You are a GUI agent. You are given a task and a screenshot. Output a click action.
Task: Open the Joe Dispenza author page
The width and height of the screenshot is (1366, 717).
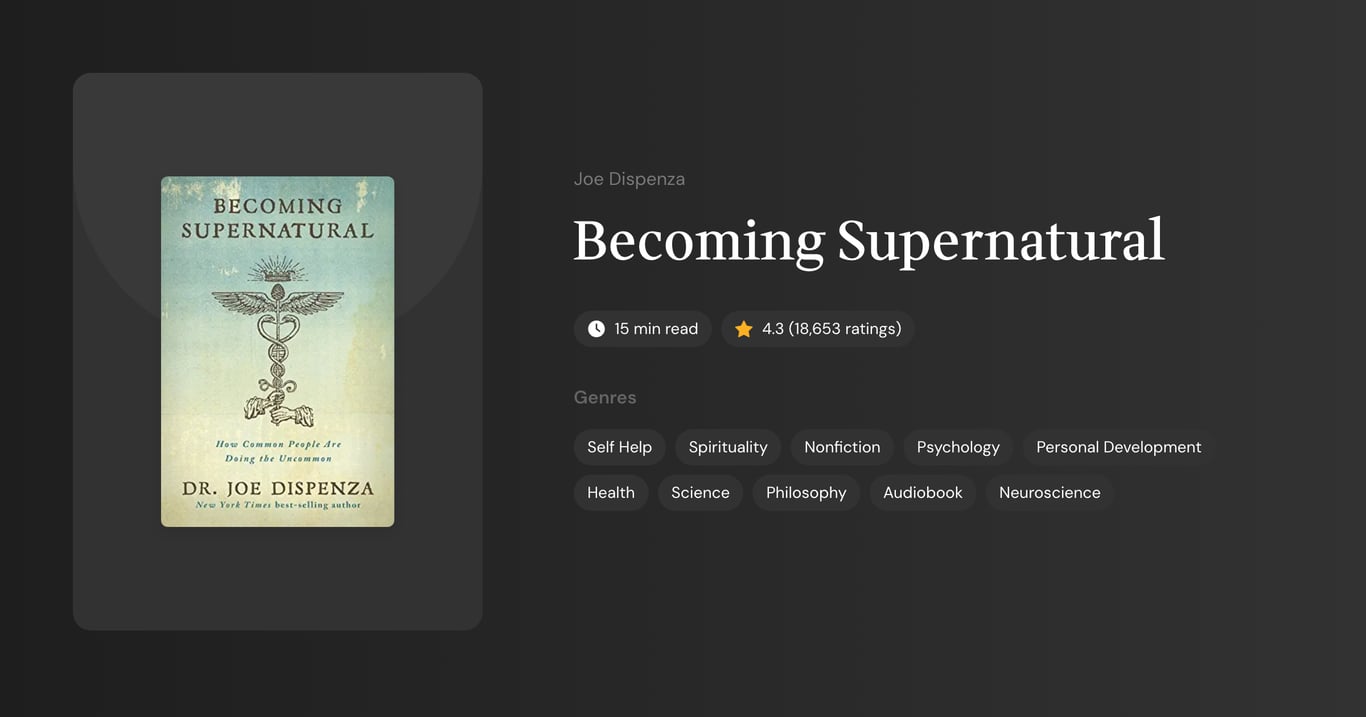tap(629, 178)
